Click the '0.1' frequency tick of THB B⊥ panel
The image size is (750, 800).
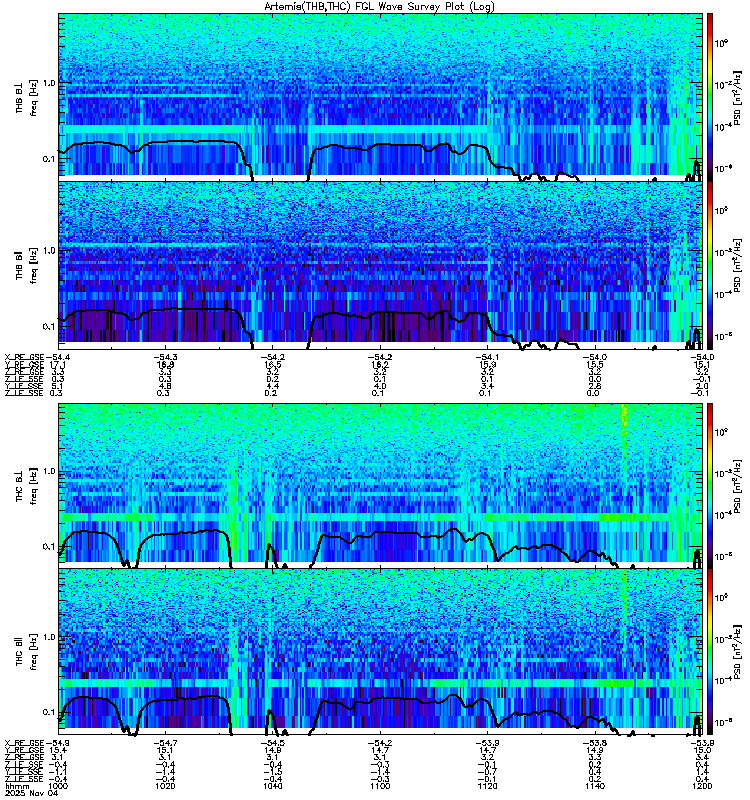point(49,159)
